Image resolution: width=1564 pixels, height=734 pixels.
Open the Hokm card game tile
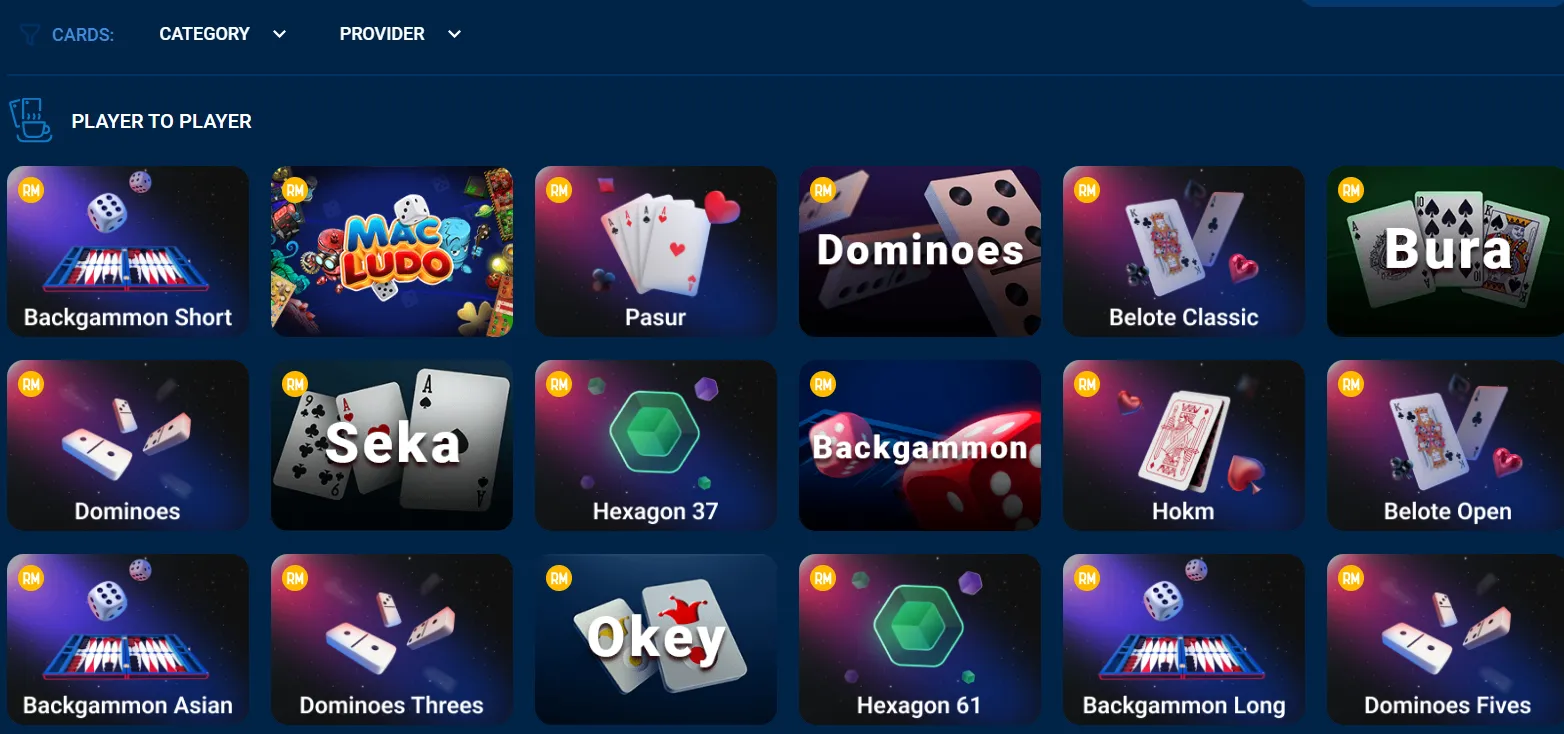[1184, 445]
